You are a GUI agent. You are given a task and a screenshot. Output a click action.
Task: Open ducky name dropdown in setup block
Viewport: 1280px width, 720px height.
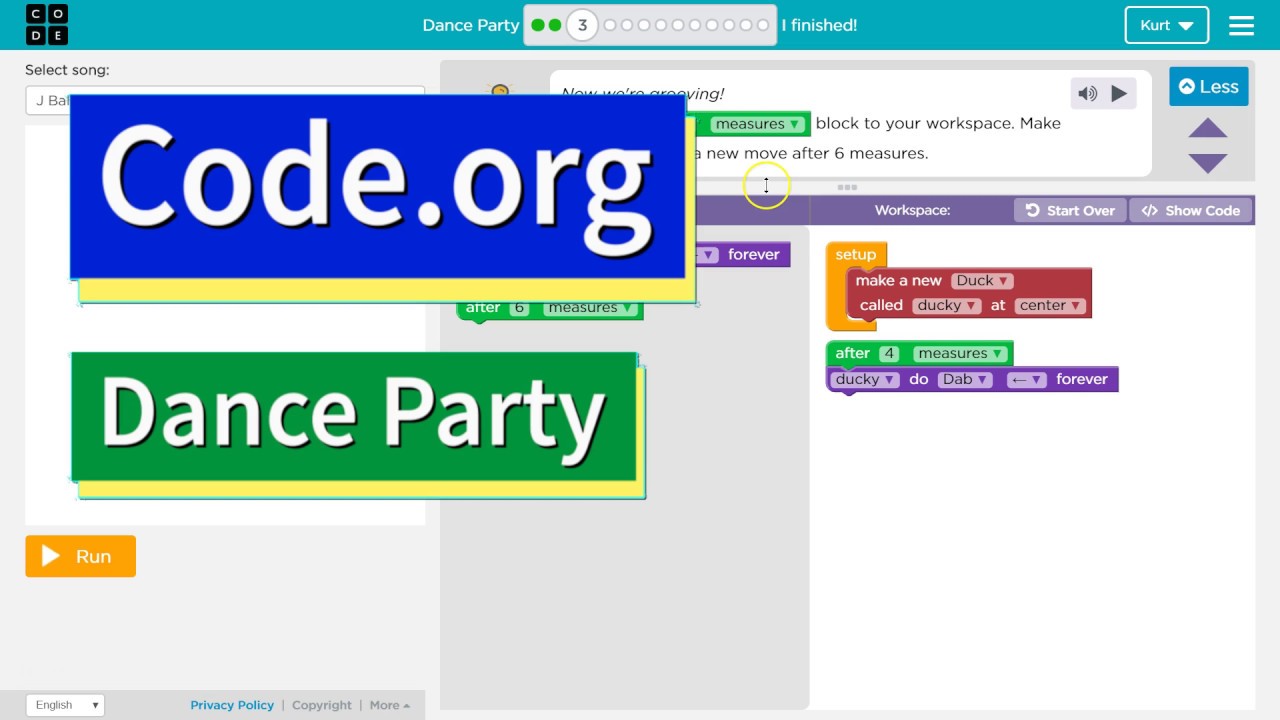point(946,306)
